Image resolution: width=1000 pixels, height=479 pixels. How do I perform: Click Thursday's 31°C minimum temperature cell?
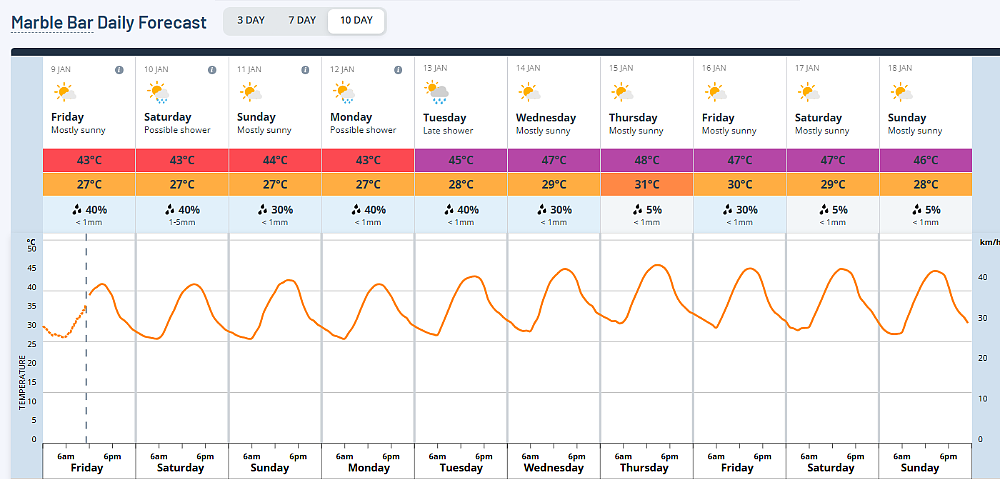point(647,184)
